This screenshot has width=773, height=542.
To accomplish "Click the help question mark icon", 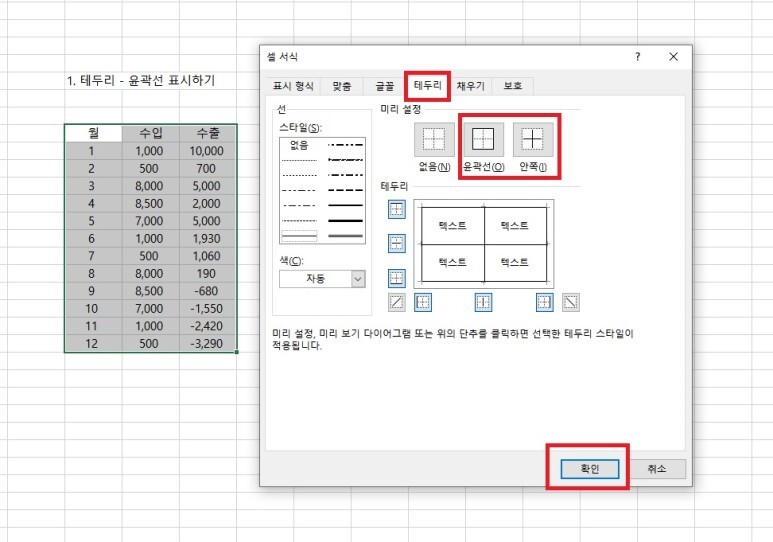I will (x=637, y=57).
